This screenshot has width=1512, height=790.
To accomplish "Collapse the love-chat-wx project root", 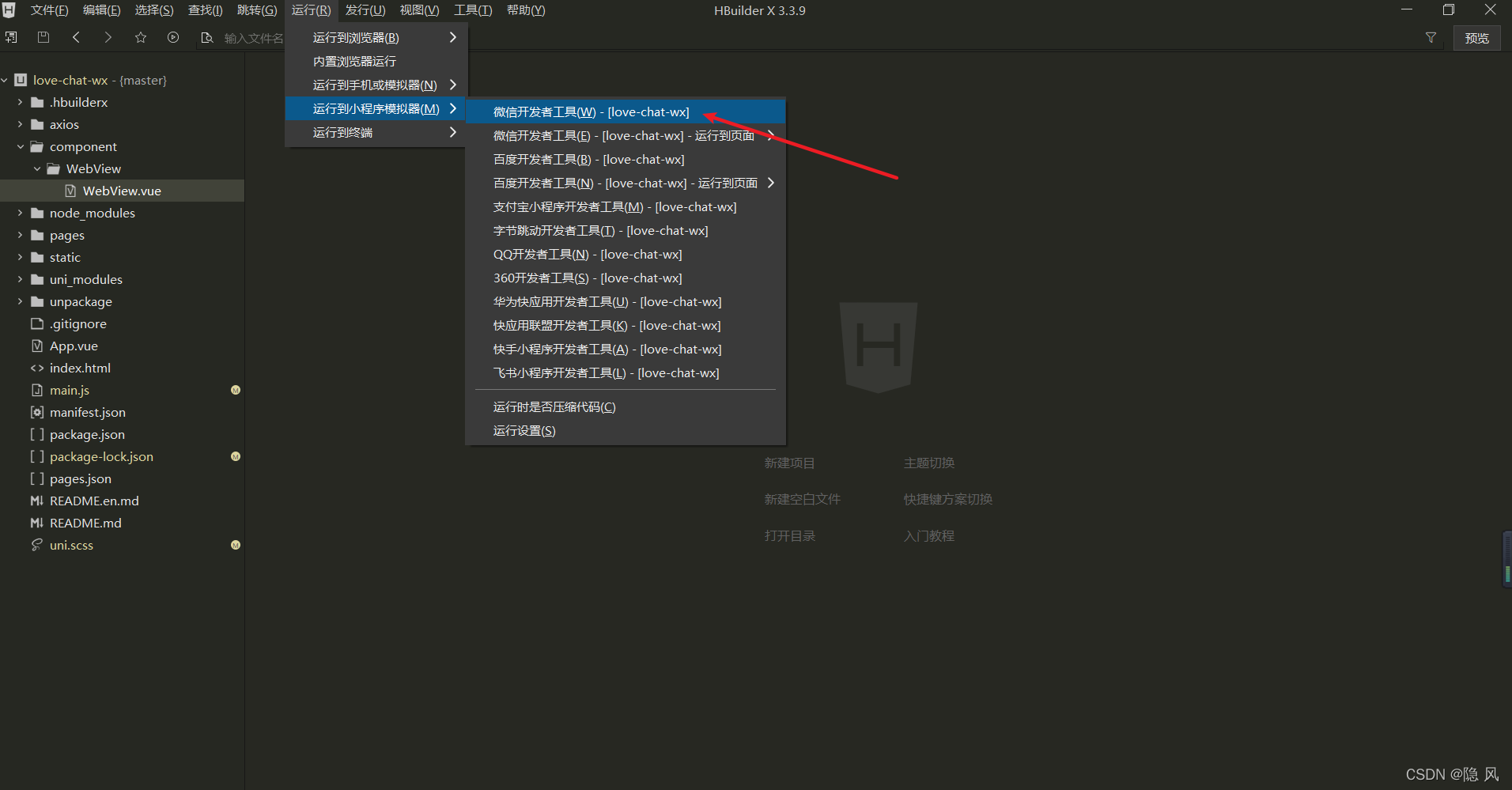I will pyautogui.click(x=5, y=80).
